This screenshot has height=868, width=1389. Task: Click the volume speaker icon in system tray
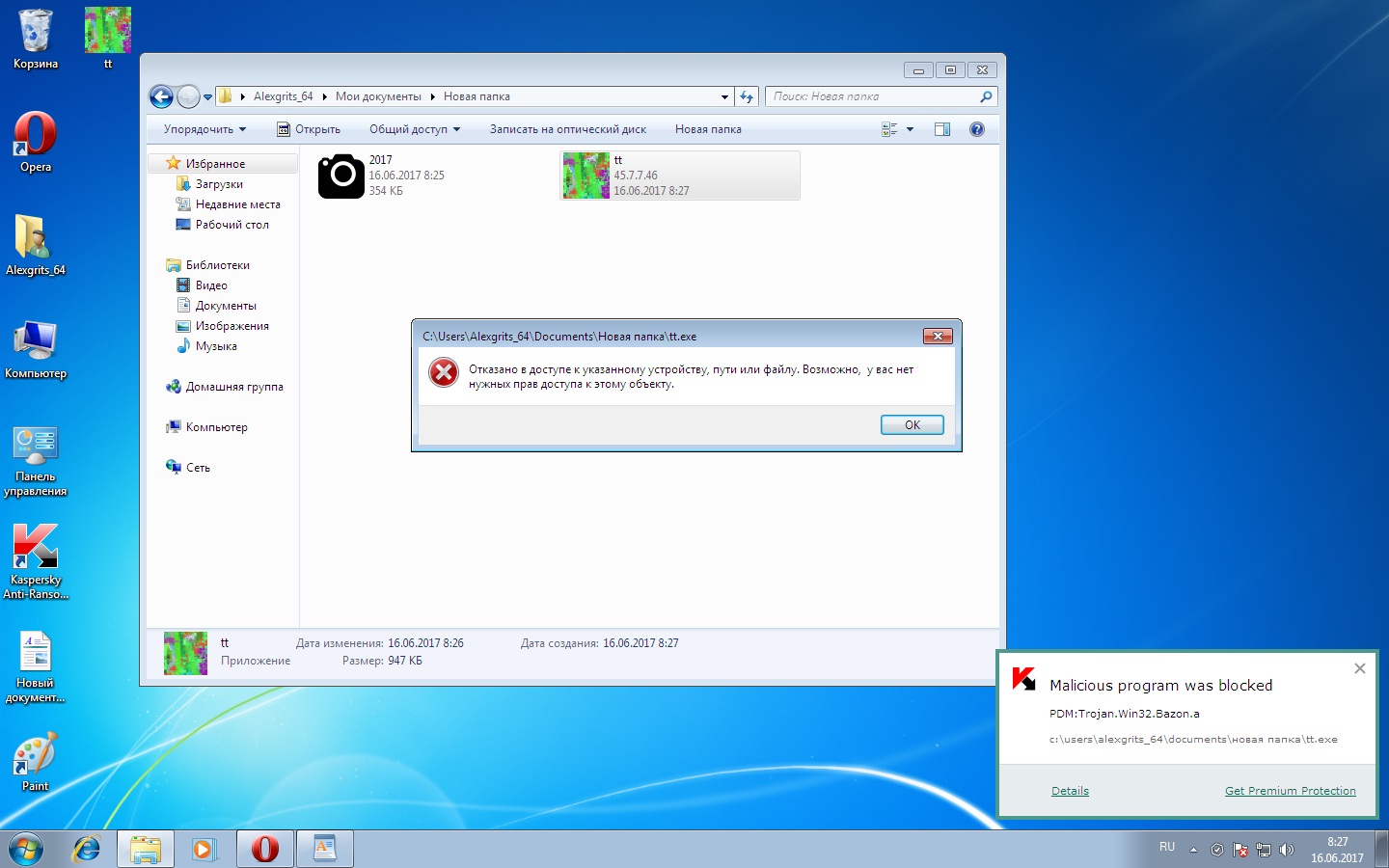(x=1286, y=850)
